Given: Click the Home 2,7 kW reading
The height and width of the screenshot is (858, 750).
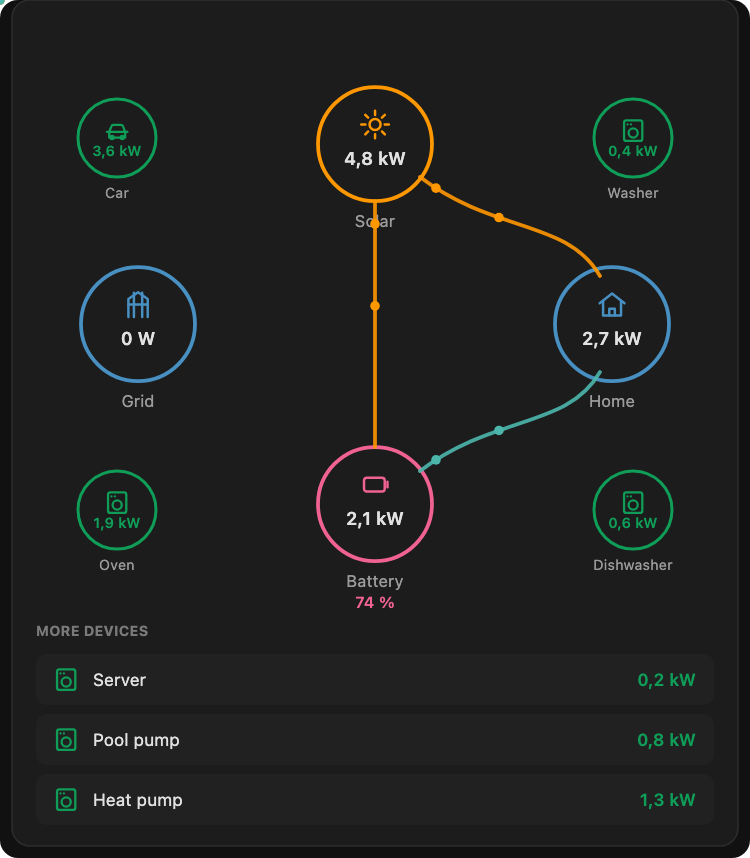Looking at the screenshot, I should pyautogui.click(x=612, y=339).
